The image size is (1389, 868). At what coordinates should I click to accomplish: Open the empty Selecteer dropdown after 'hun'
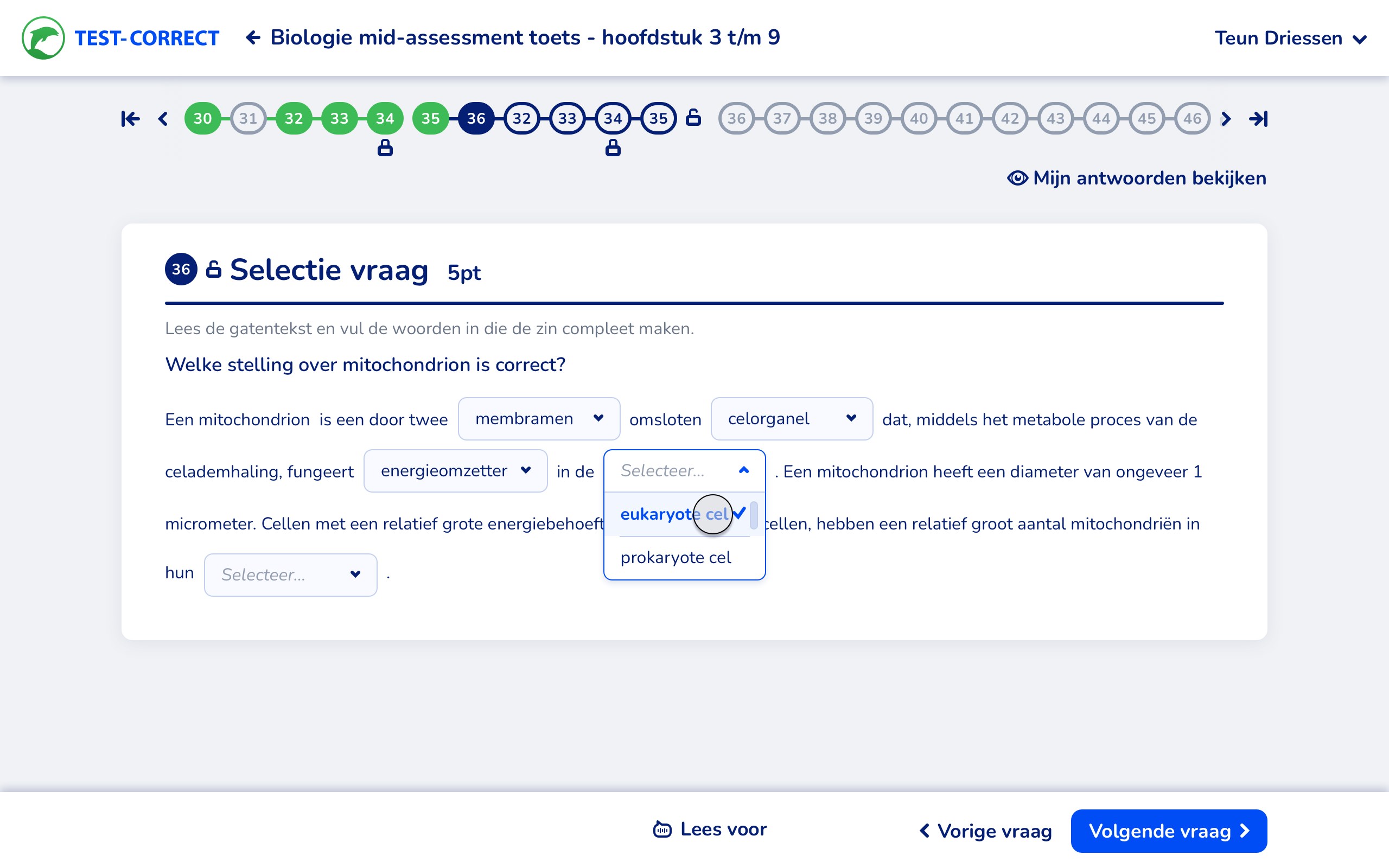pyautogui.click(x=290, y=575)
